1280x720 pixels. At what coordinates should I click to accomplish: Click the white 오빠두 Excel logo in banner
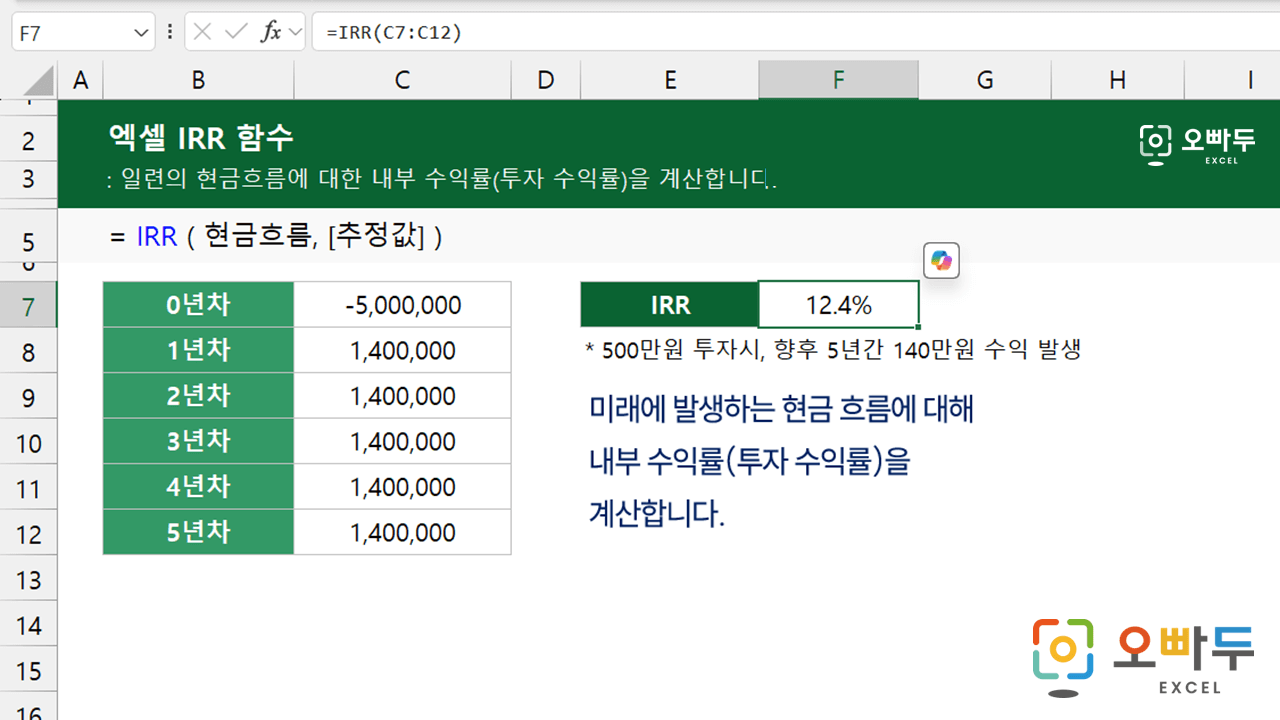(x=1196, y=145)
